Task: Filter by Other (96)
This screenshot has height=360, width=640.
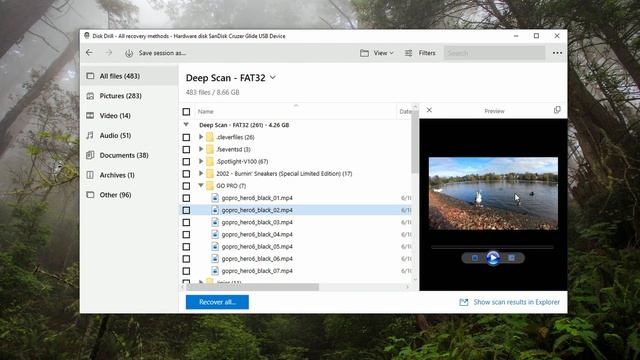Action: [x=129, y=195]
